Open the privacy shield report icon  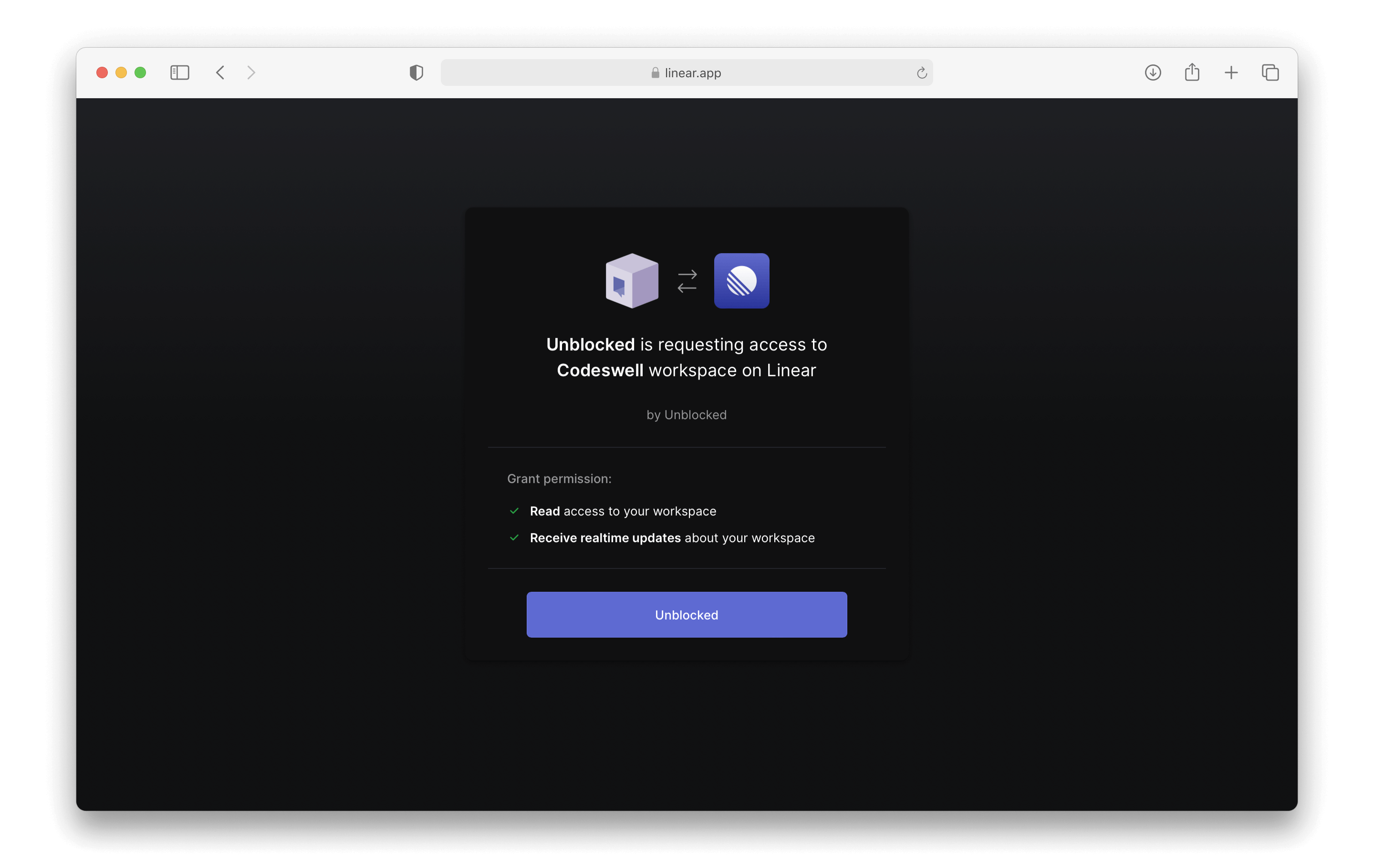click(416, 72)
